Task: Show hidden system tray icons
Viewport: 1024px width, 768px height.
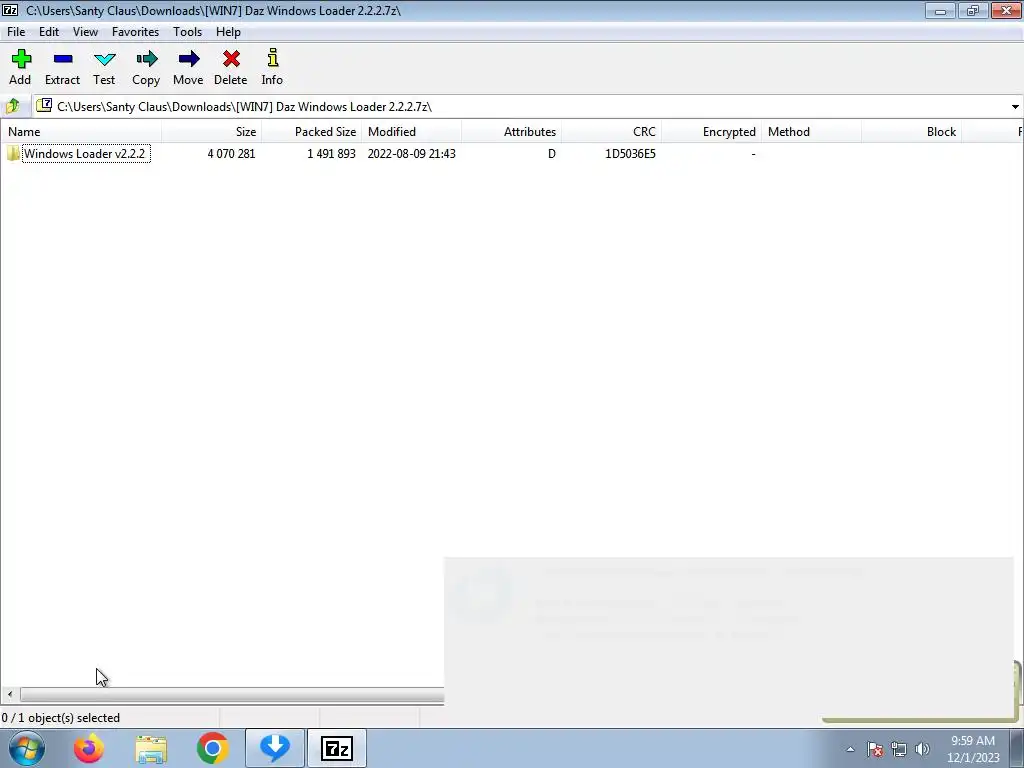Action: 850,749
